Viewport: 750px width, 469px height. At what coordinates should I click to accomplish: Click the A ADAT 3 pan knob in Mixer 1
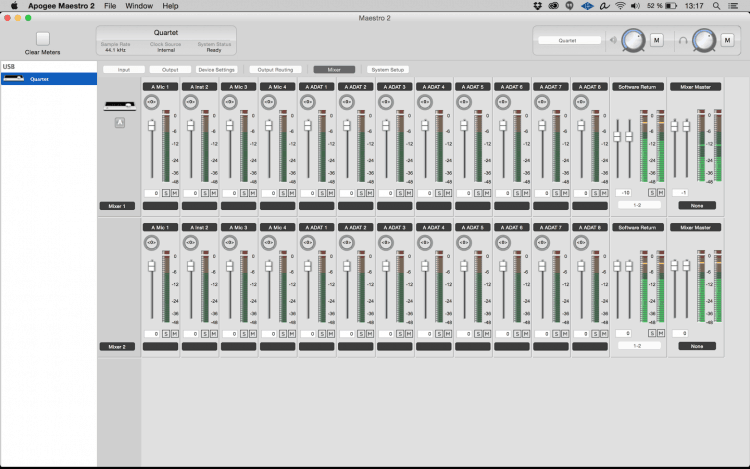386,102
